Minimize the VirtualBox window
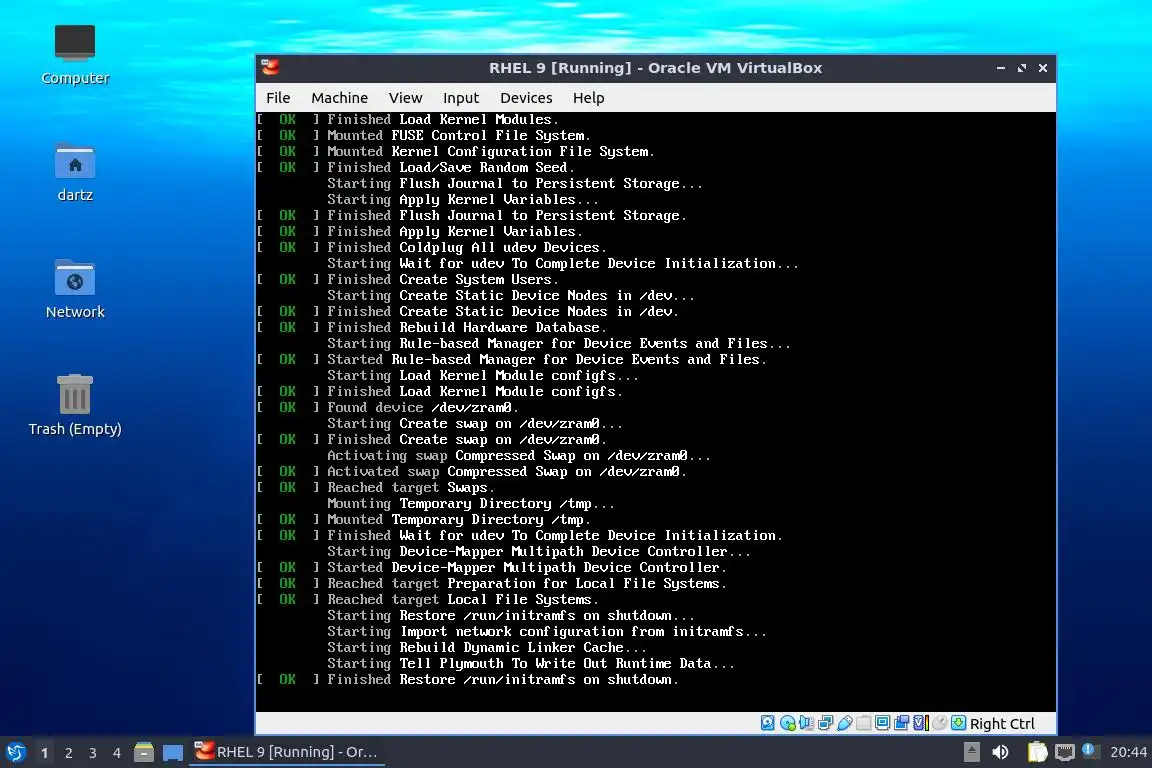The width and height of the screenshot is (1152, 768). click(1001, 68)
